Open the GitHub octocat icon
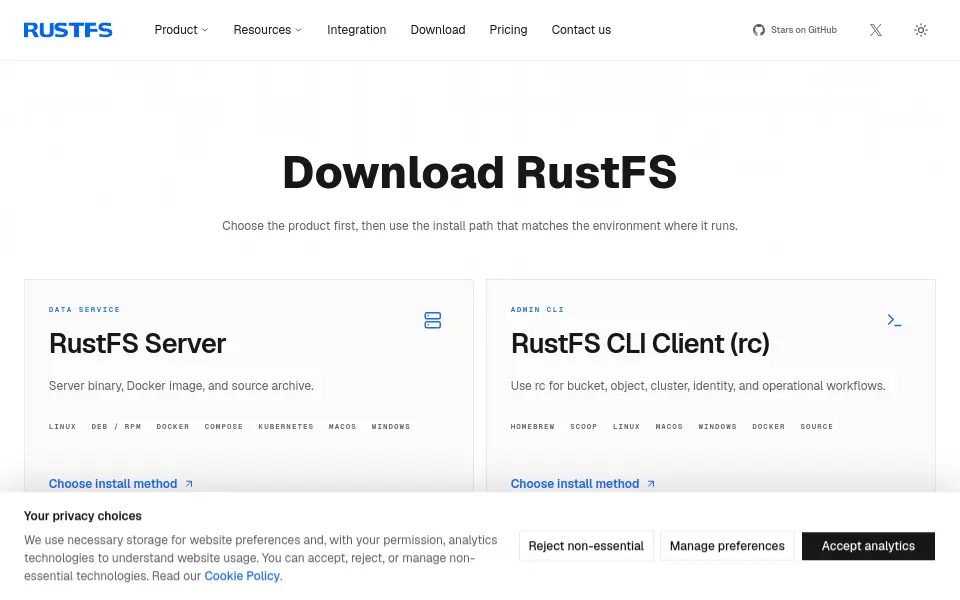Image resolution: width=960 pixels, height=600 pixels. [x=759, y=30]
